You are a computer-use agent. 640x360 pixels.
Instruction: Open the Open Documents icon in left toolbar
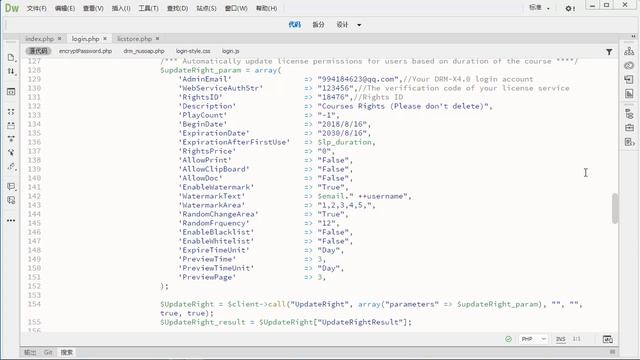11,58
